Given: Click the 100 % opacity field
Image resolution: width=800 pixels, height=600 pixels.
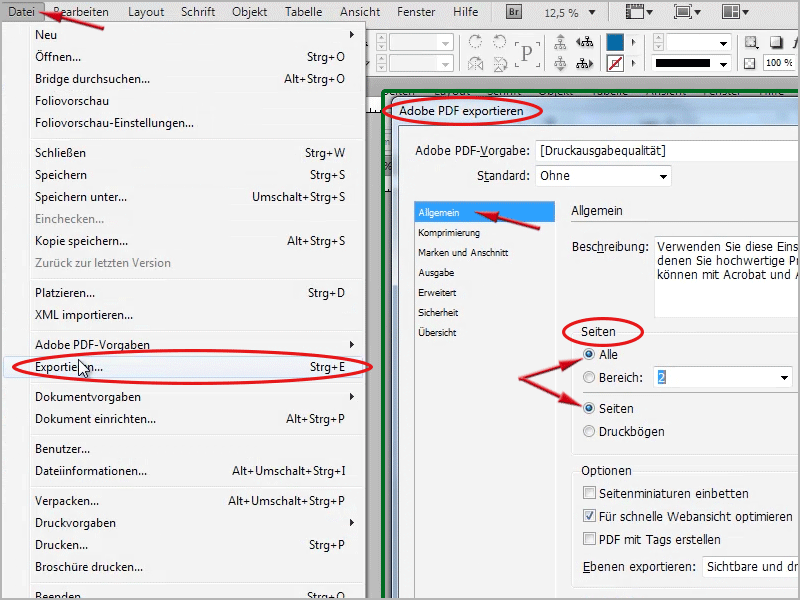Looking at the screenshot, I should (x=779, y=63).
